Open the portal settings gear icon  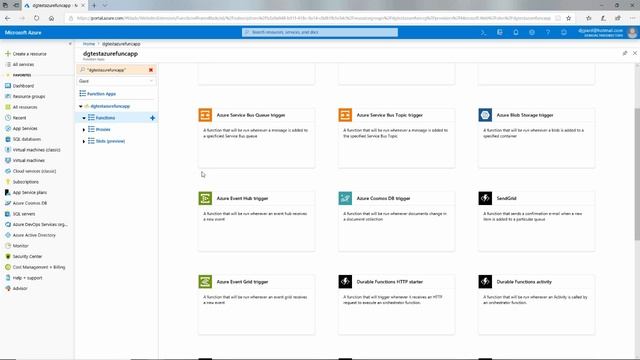pos(532,32)
